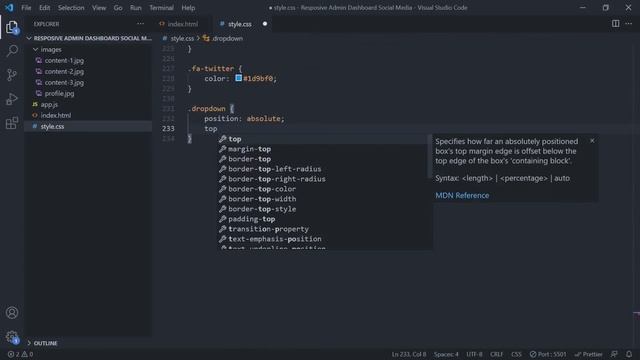
Task: Click the style.css breadcrumb
Action: (x=182, y=38)
